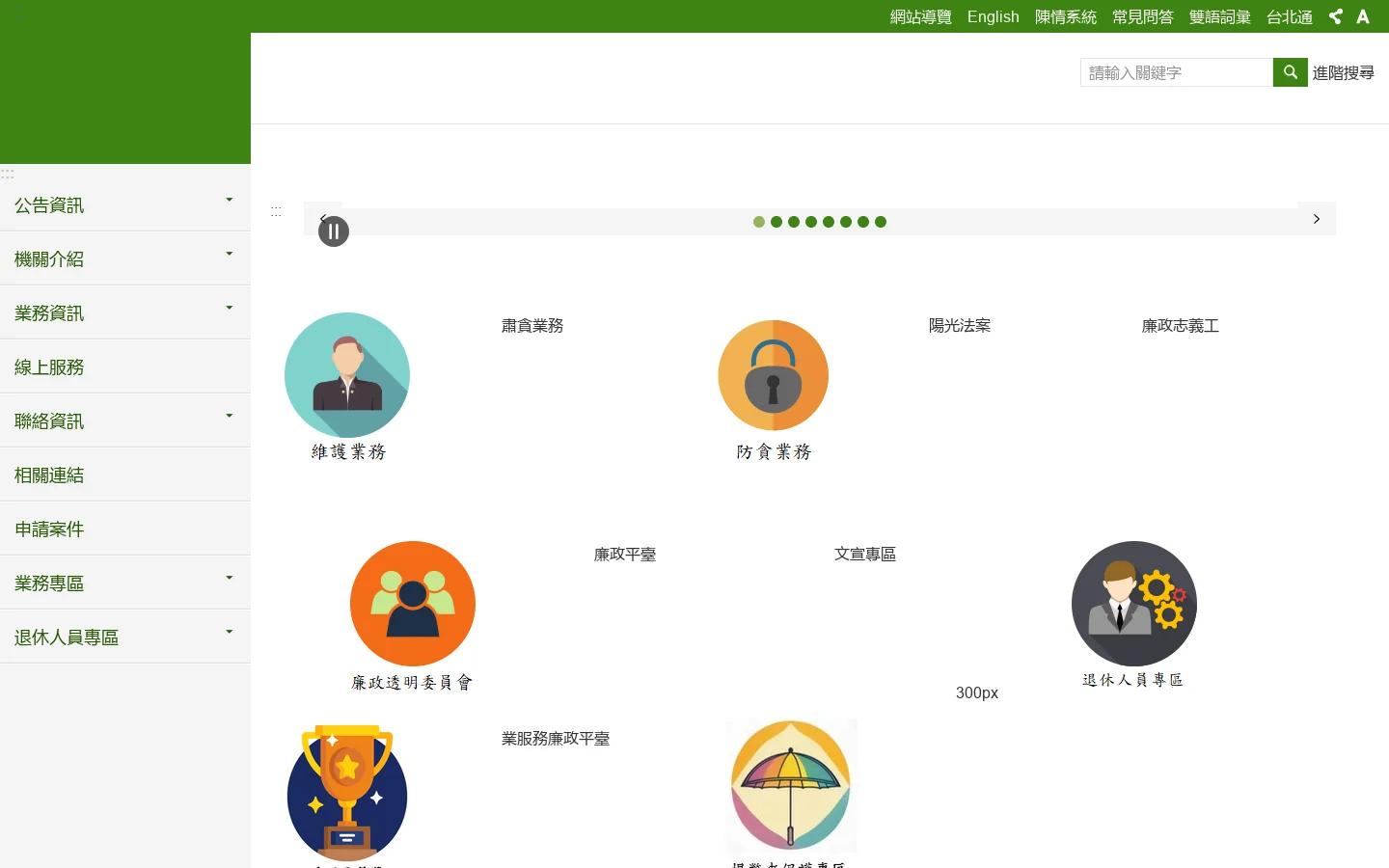Open the 雙語詞彙 link
This screenshot has width=1389, height=868.
point(1219,16)
